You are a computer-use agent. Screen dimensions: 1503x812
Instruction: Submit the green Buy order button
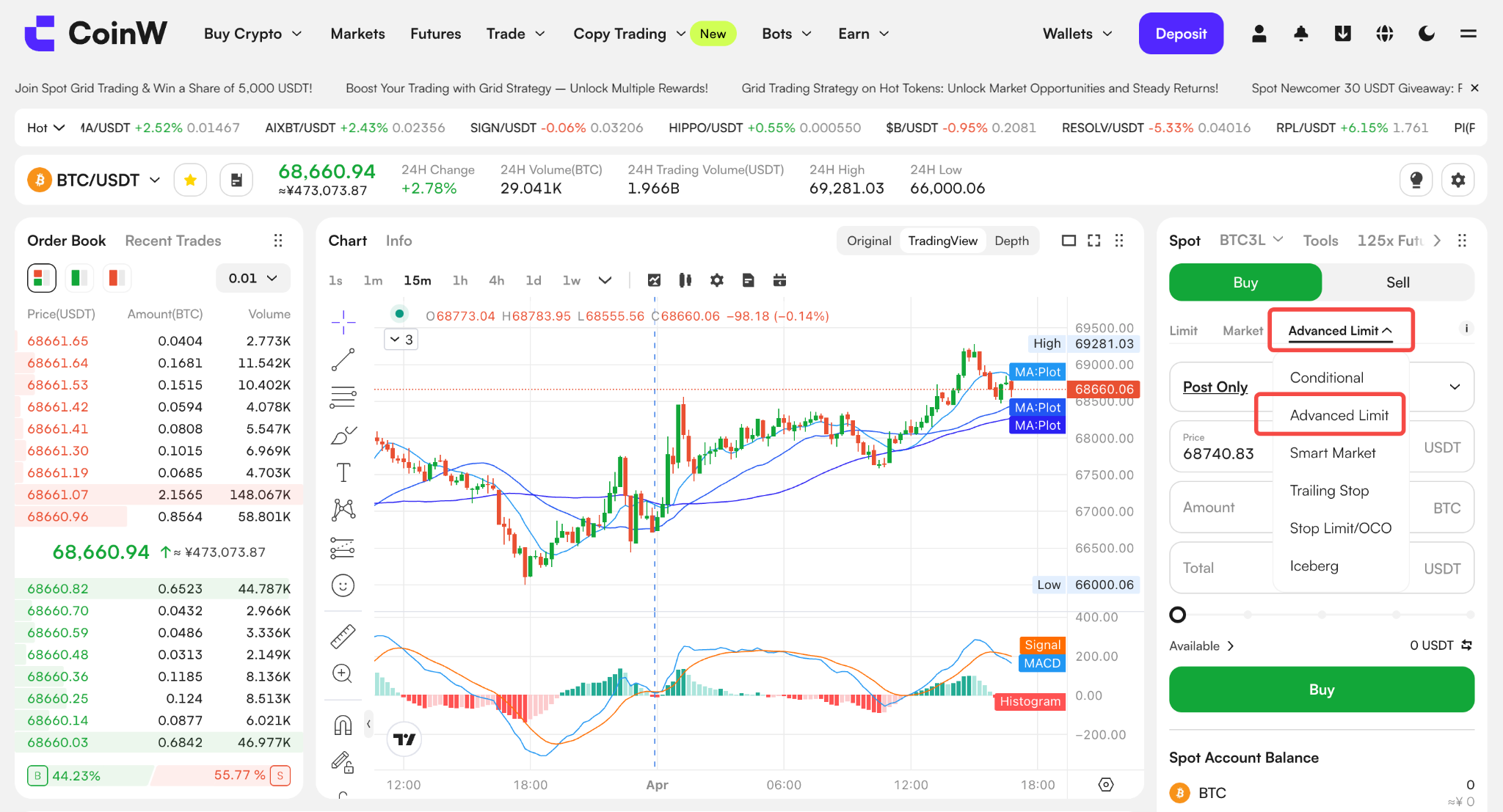tap(1321, 690)
